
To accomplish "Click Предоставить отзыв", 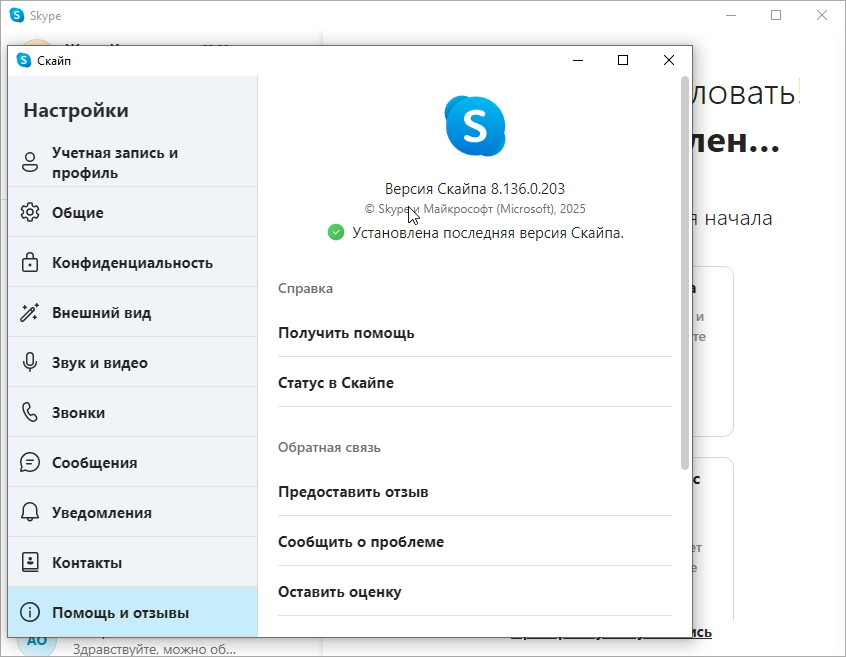I will pos(475,491).
